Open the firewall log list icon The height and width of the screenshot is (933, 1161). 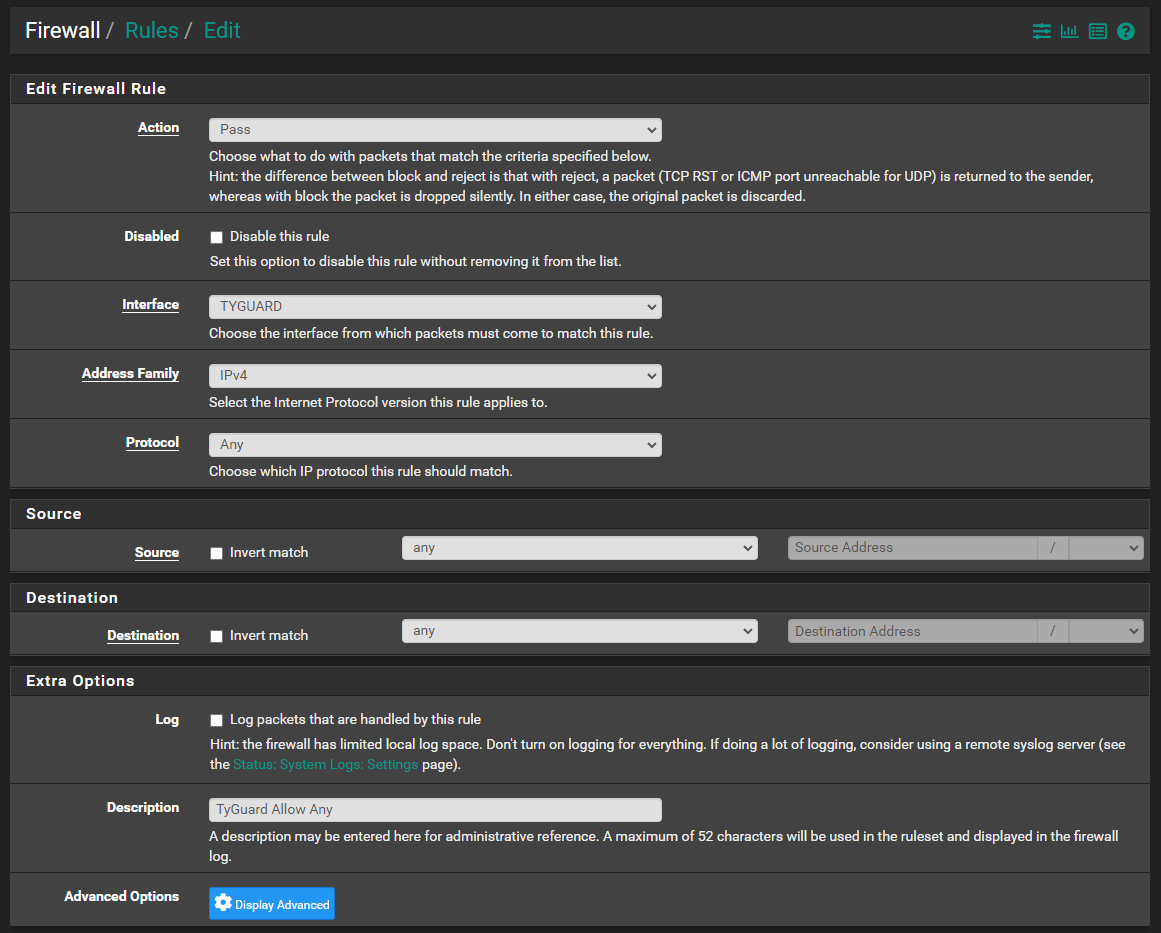pyautogui.click(x=1097, y=31)
